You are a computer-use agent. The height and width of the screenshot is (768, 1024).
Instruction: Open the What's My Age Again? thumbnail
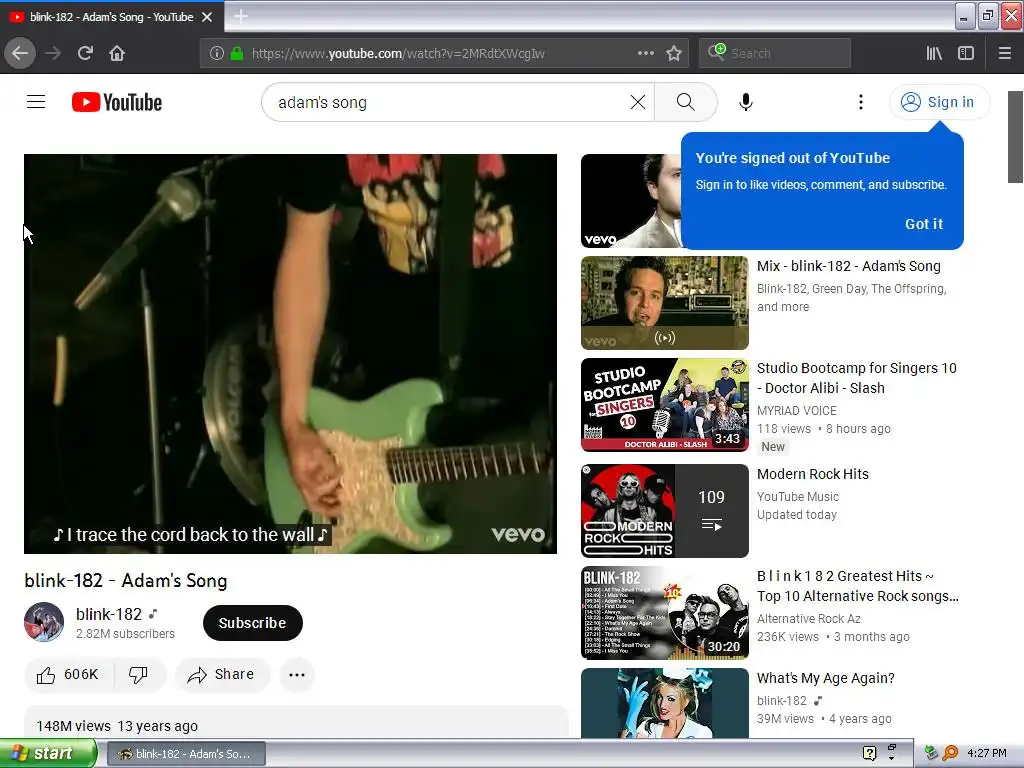(x=664, y=703)
